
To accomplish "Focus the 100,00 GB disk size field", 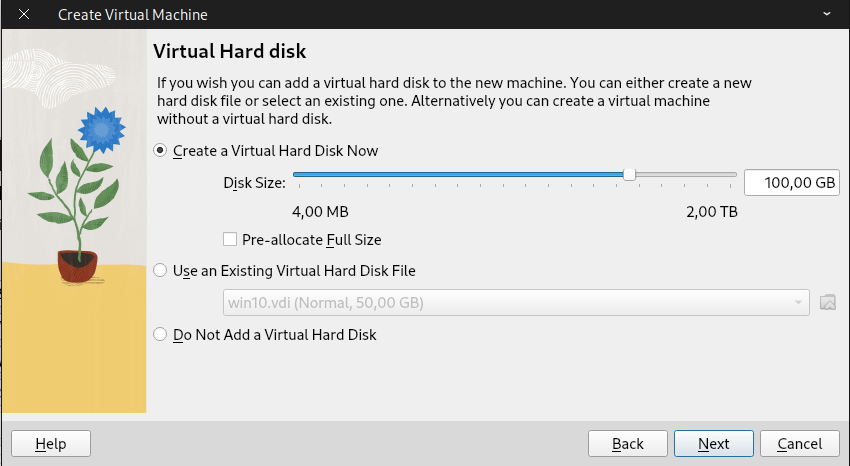I will point(792,183).
